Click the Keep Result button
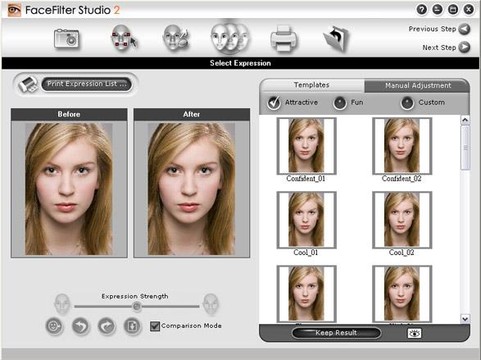The image size is (481, 360). (x=336, y=333)
